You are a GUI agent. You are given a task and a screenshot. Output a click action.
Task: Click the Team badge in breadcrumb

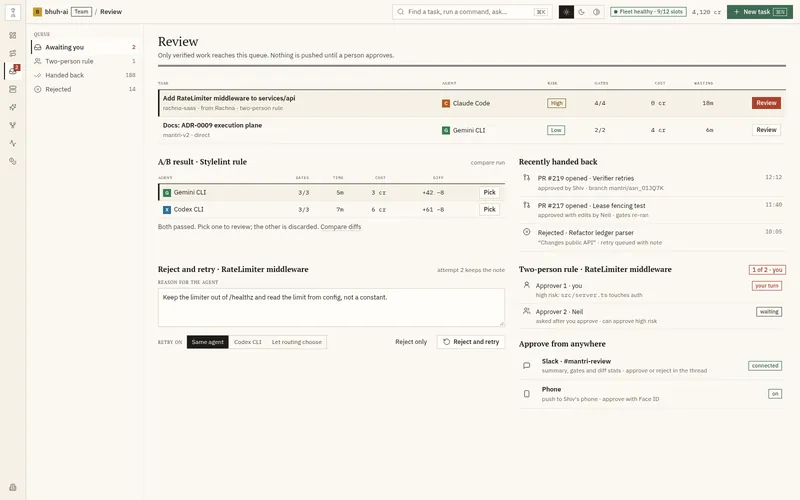[81, 12]
